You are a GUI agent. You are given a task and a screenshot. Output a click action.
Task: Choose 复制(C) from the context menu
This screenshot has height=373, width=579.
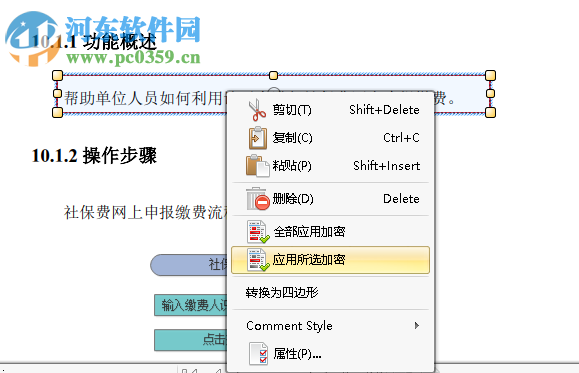330,138
